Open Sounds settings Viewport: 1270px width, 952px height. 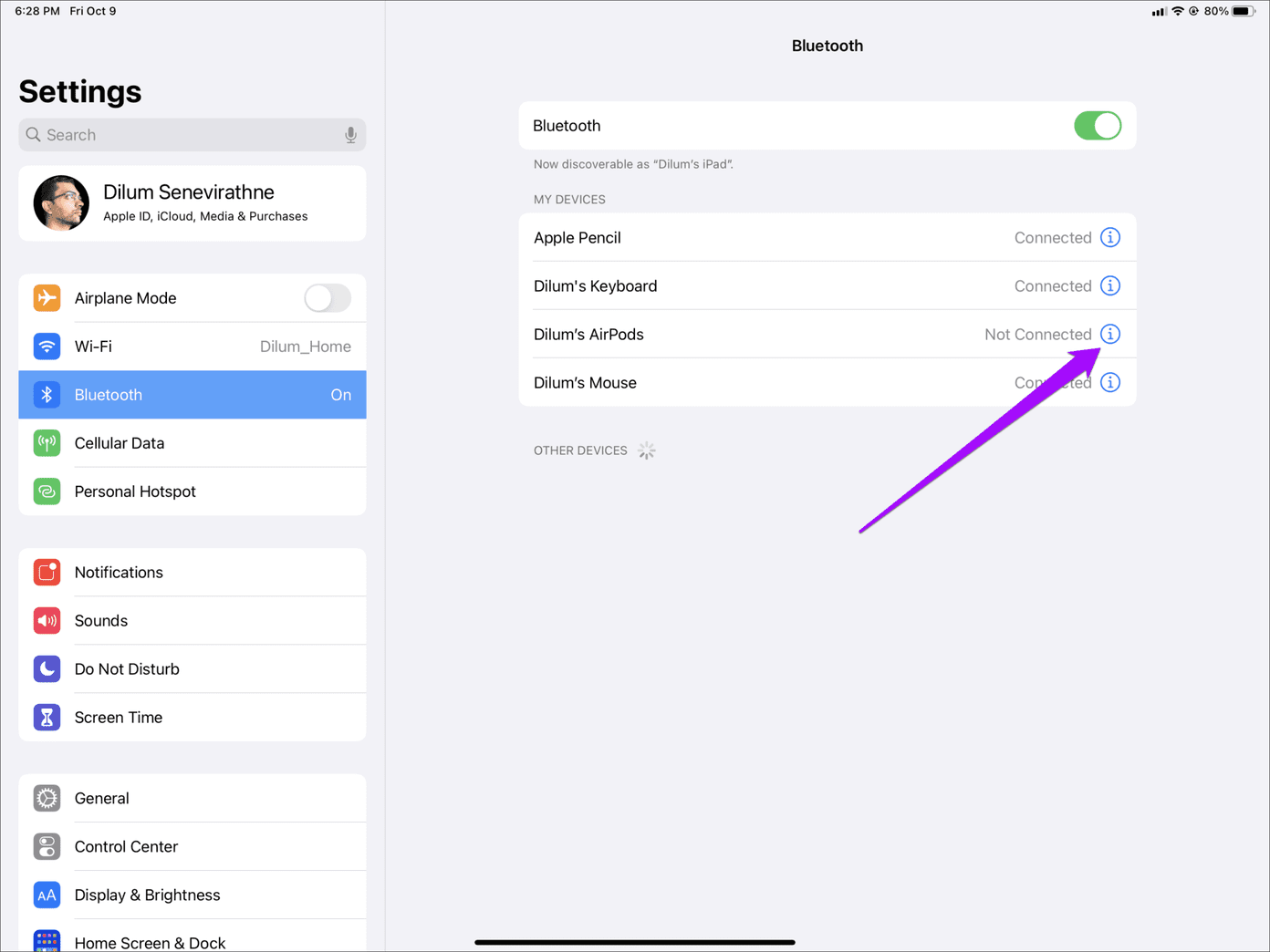[x=193, y=621]
